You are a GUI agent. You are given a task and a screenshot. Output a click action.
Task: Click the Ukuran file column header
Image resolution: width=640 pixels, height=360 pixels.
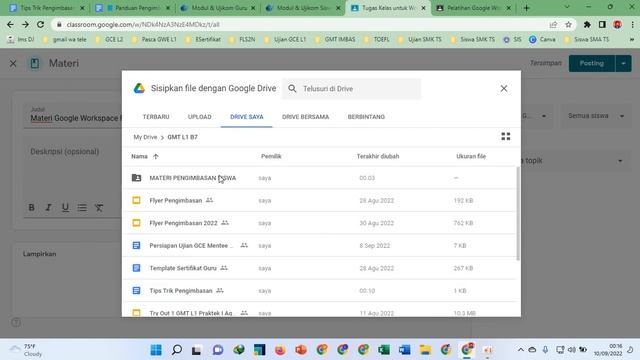click(471, 156)
